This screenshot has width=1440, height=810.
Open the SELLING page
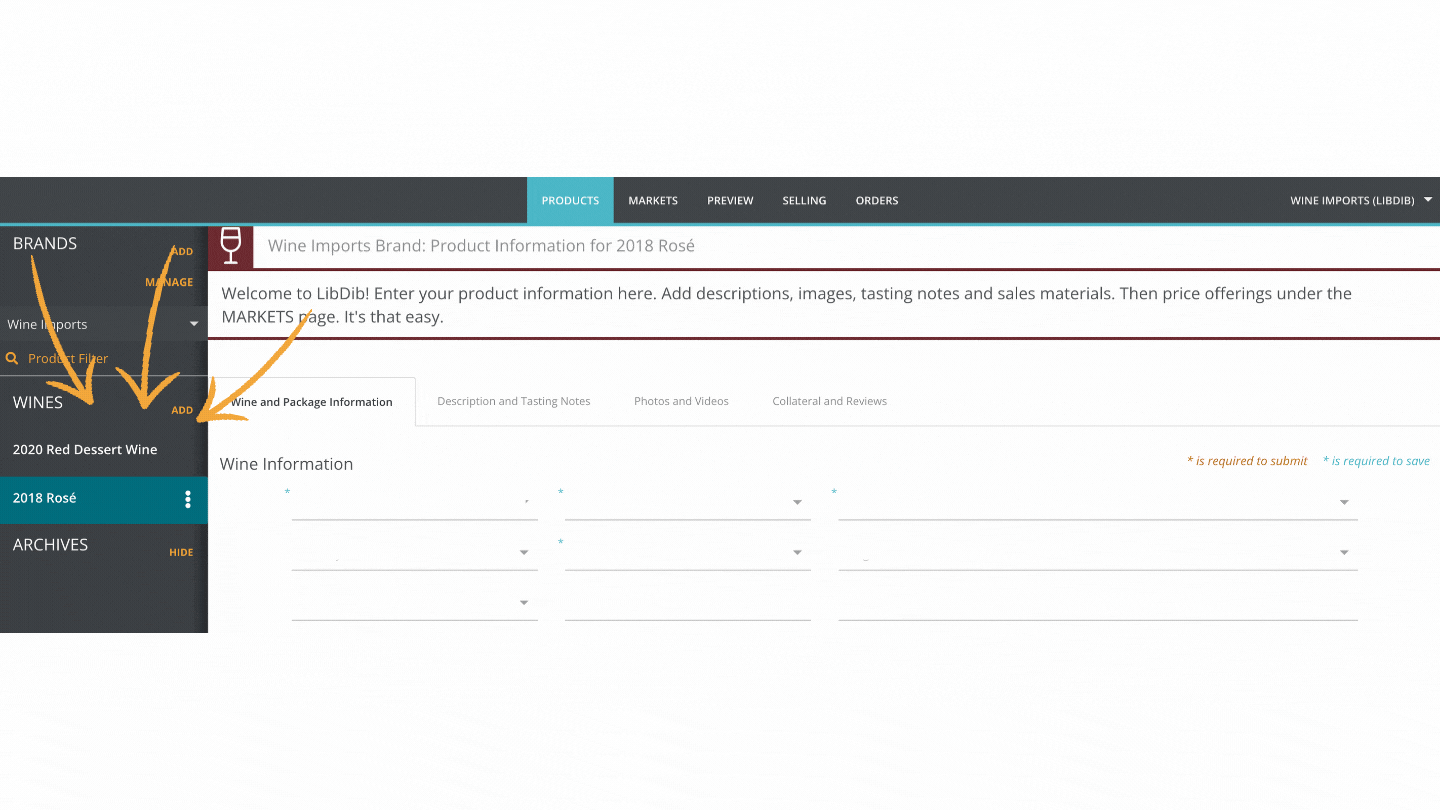[x=804, y=200]
